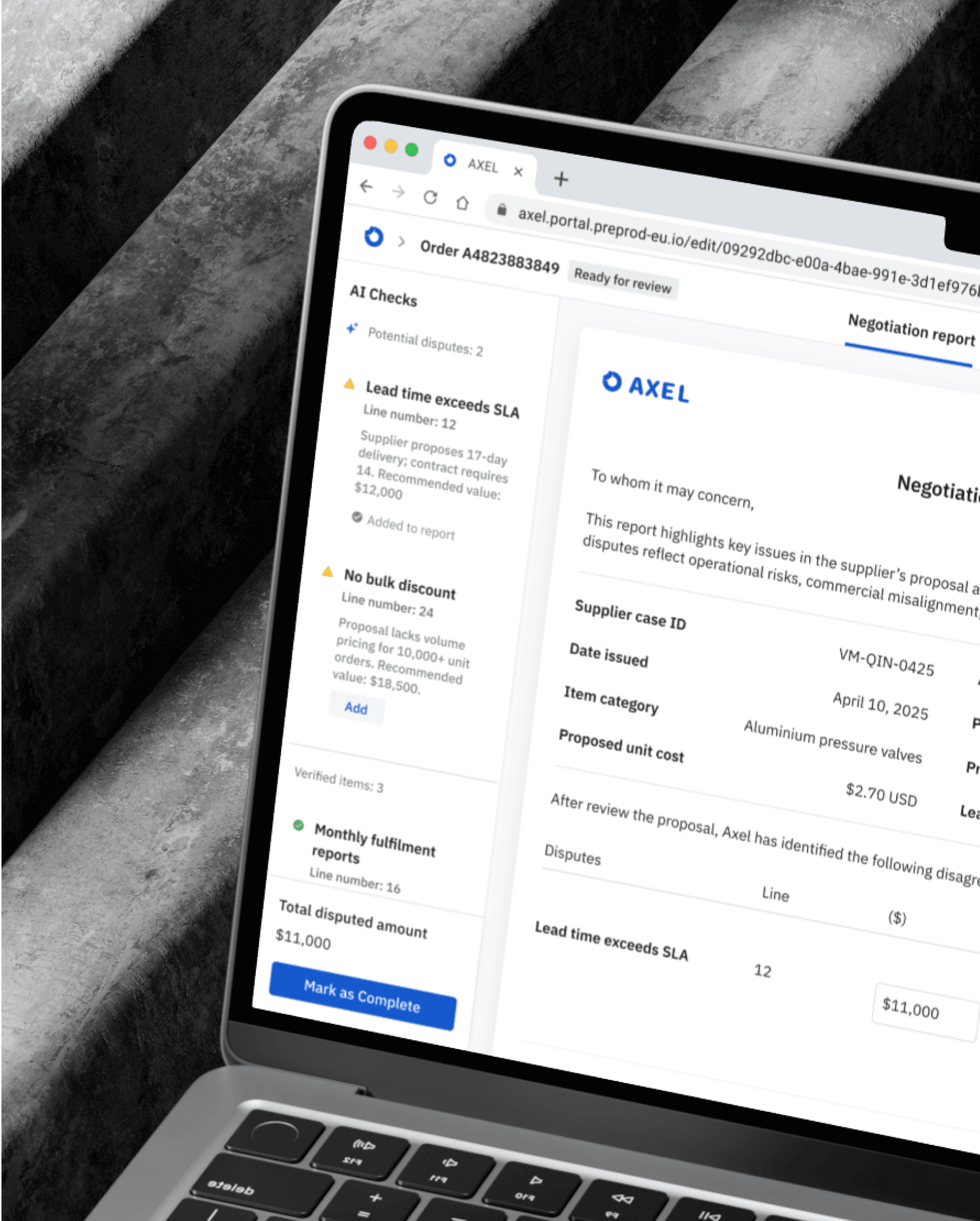Select the April 10, 2025 date value
The height and width of the screenshot is (1221, 980).
coord(880,706)
